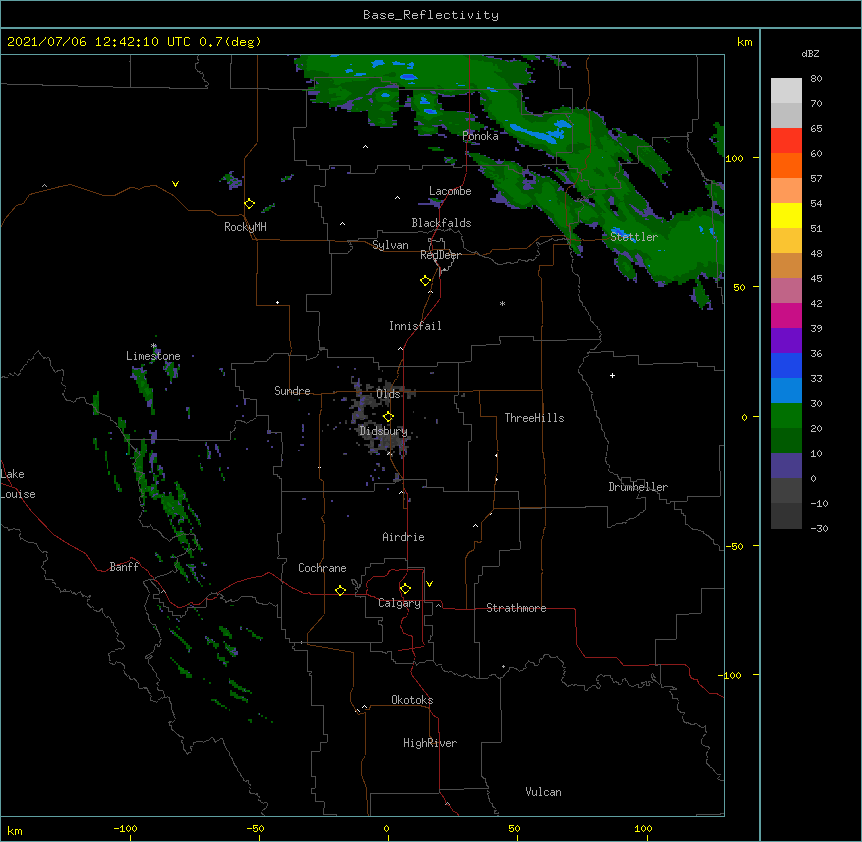Pick the red swatch in the dBZ legend
This screenshot has width=862, height=842.
786,141
